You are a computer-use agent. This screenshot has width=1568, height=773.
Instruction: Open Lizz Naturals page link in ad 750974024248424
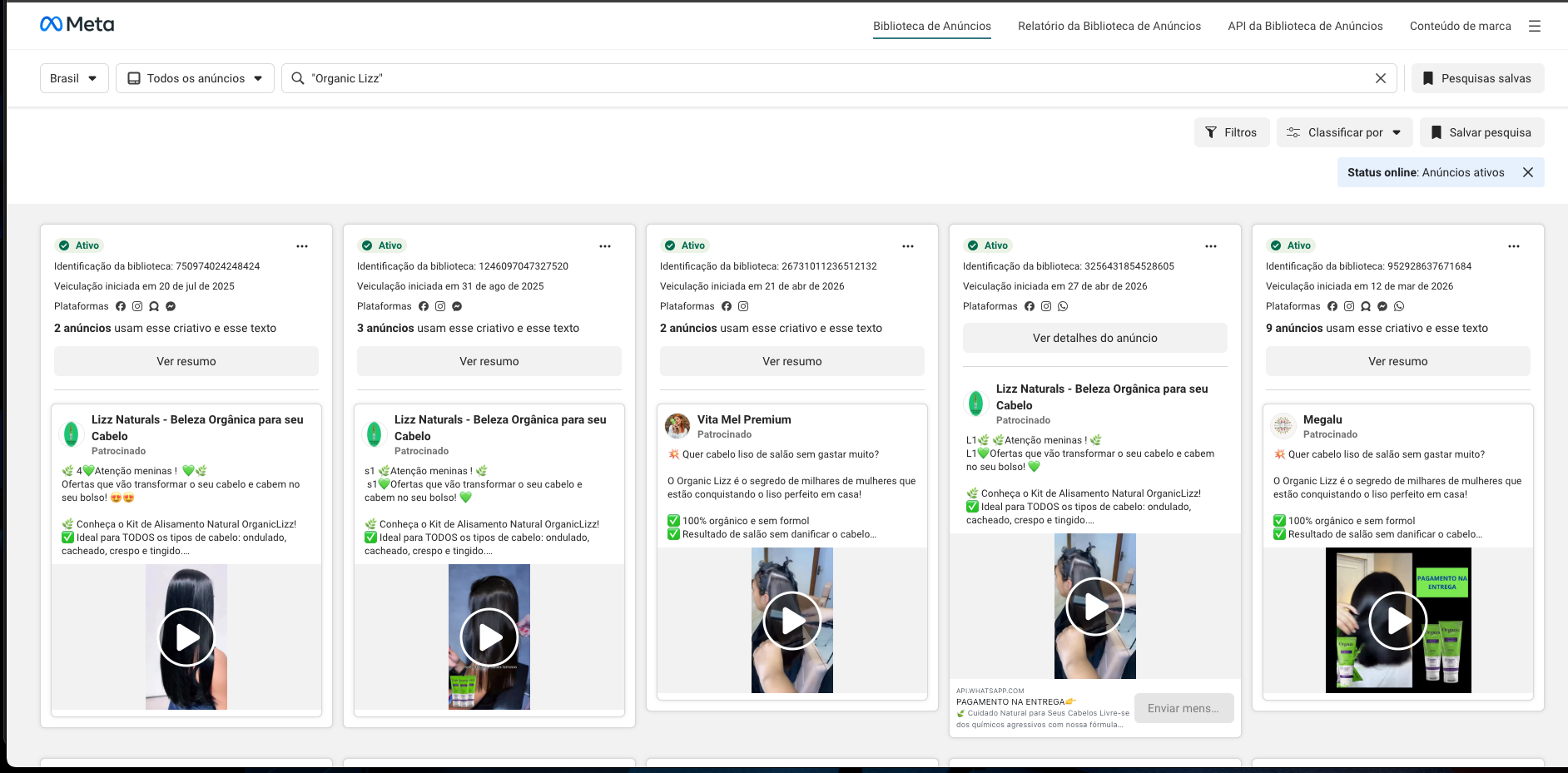click(197, 428)
